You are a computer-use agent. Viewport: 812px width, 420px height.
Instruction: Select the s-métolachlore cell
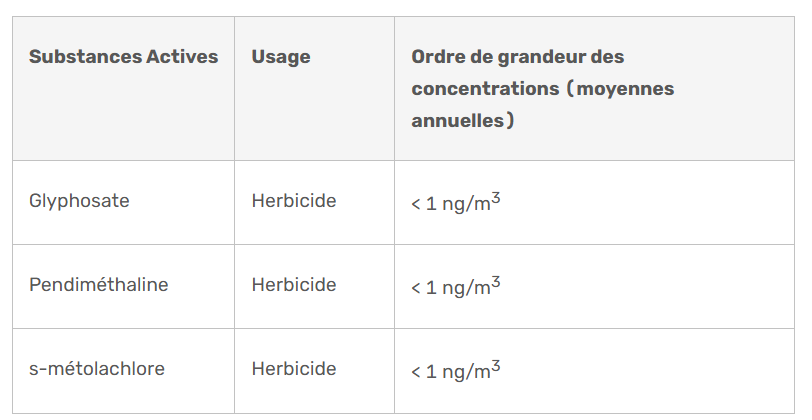(x=96, y=369)
